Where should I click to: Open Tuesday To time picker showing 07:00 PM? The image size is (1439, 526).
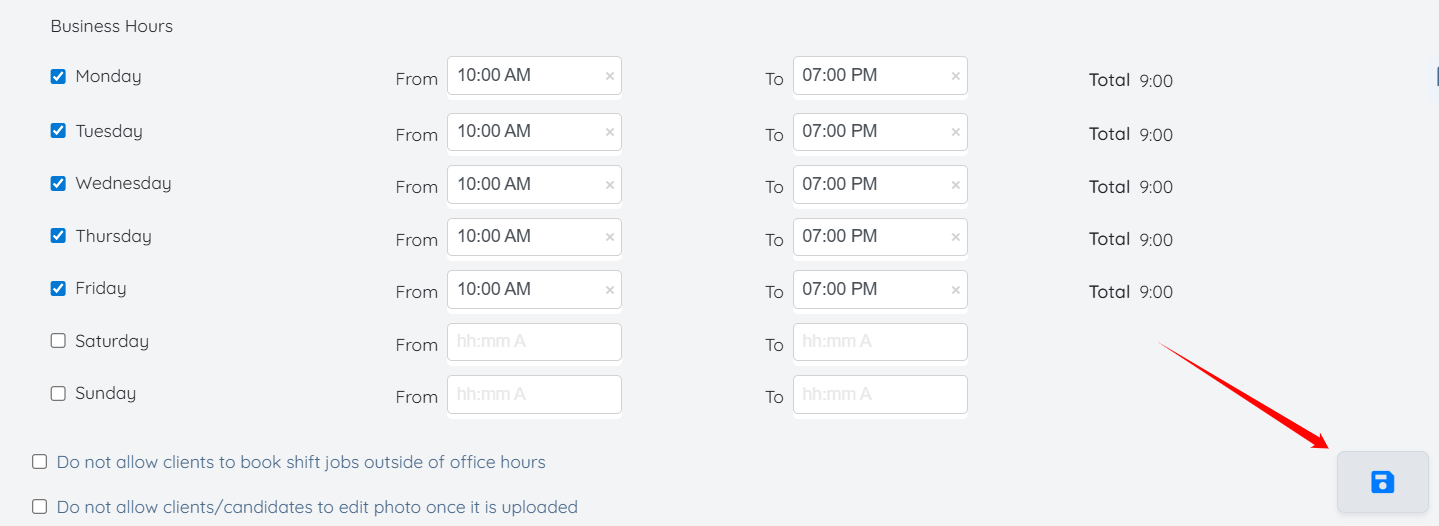click(870, 132)
